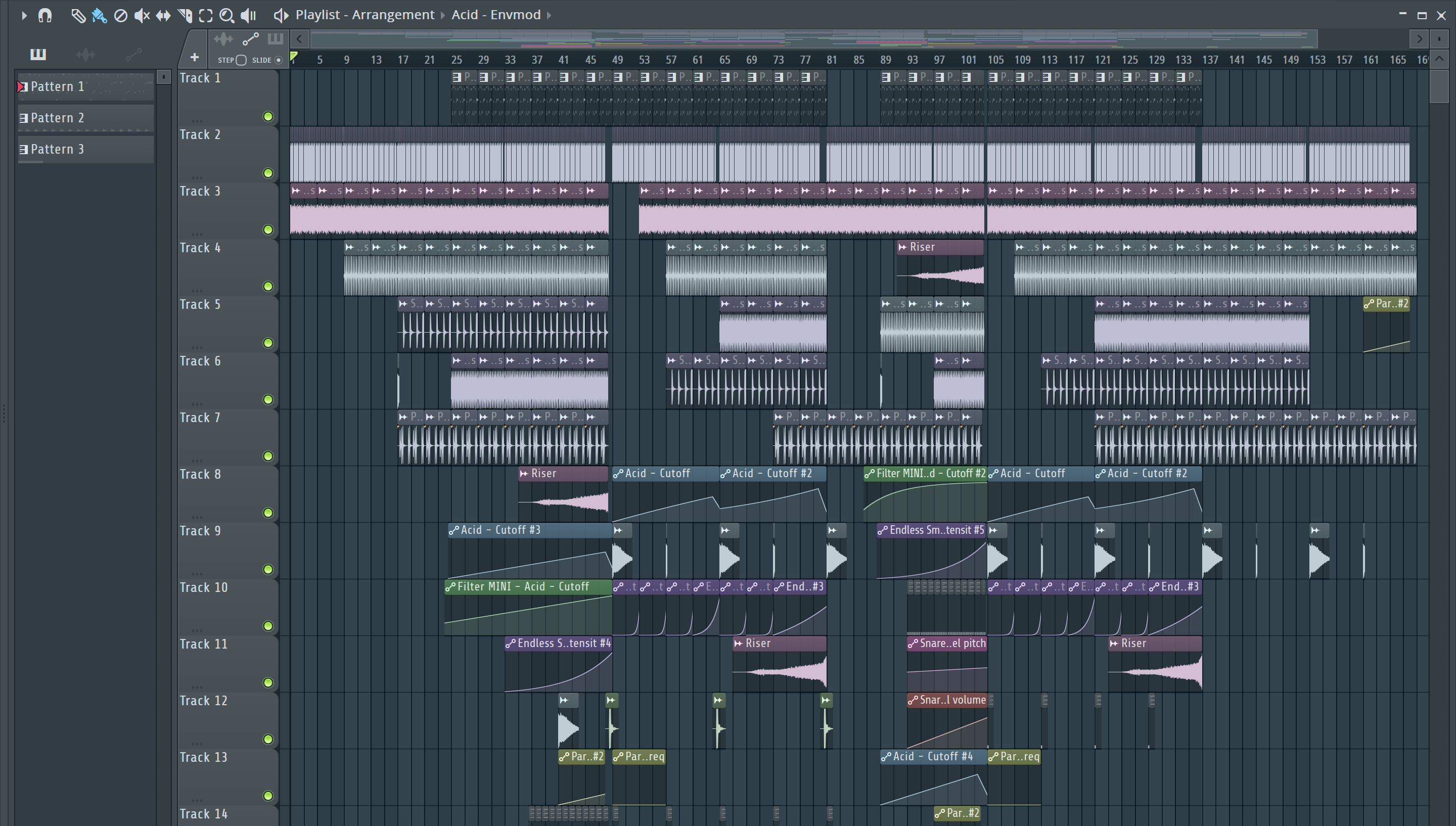Click bar 49 on the timeline ruler
The image size is (1456, 826).
[617, 60]
